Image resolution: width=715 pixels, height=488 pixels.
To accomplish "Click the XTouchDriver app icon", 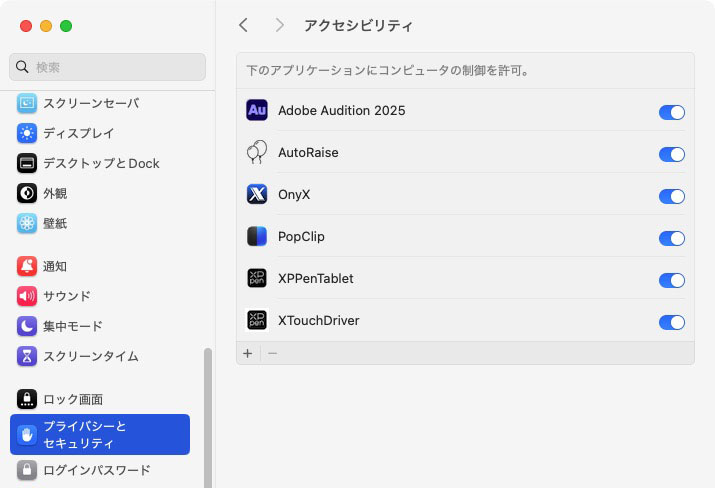I will pyautogui.click(x=257, y=321).
